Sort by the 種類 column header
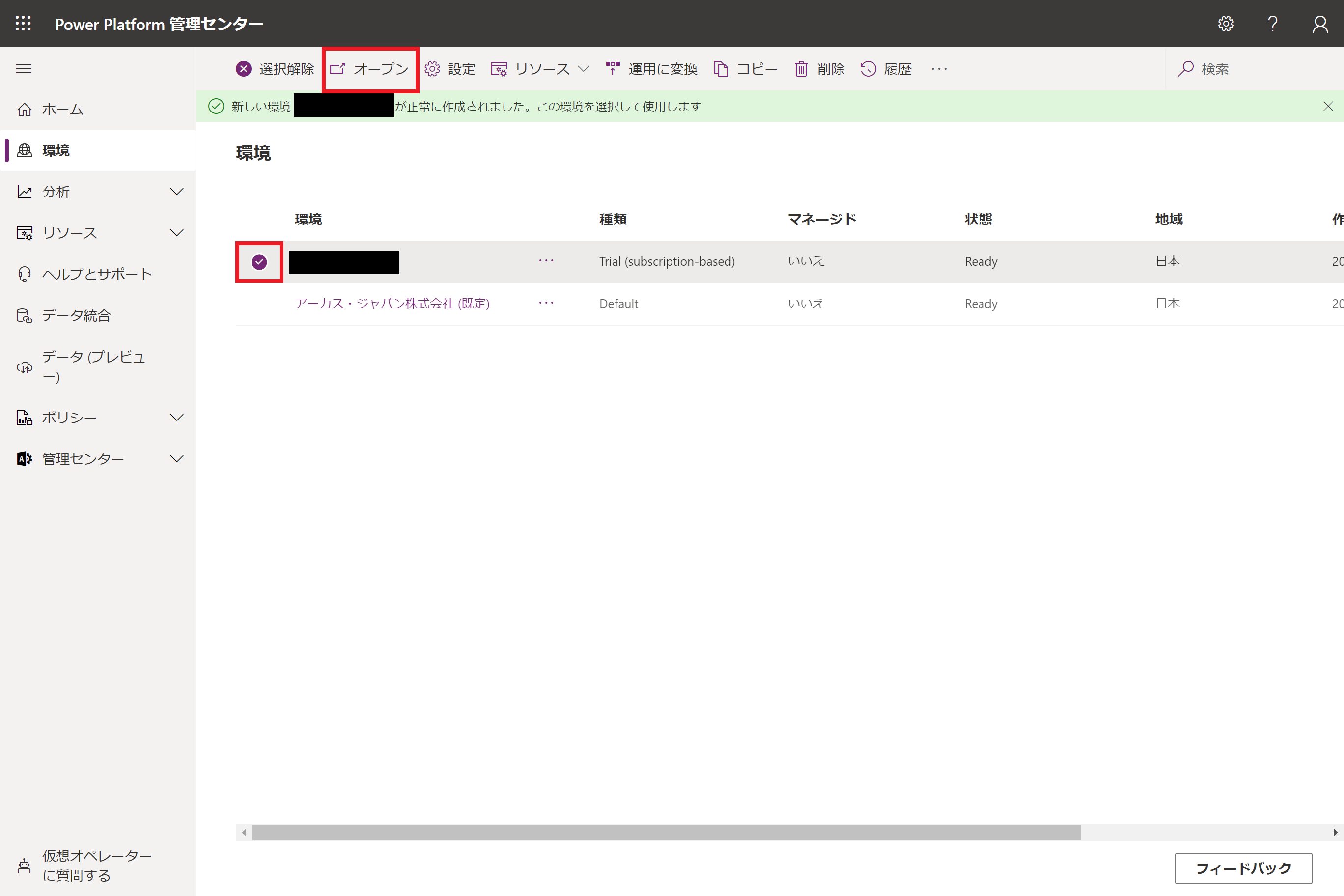The height and width of the screenshot is (896, 1344). (x=613, y=219)
